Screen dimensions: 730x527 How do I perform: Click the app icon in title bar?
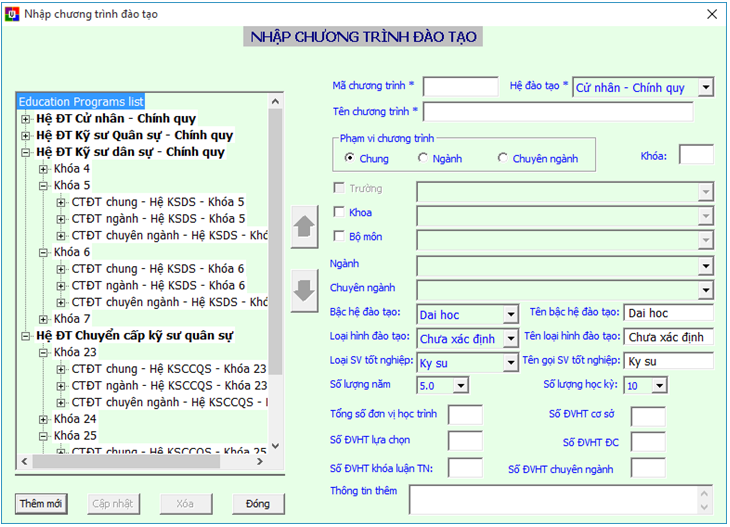click(11, 14)
